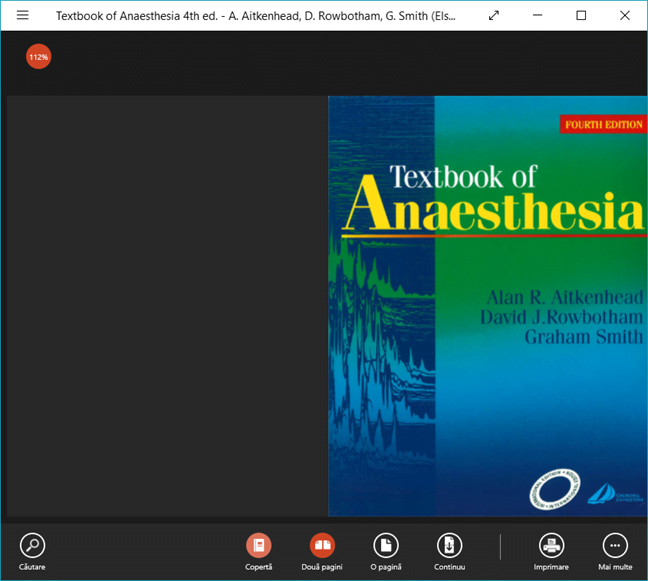Click the author name Graham Smith
This screenshot has height=581, width=648.
584,336
